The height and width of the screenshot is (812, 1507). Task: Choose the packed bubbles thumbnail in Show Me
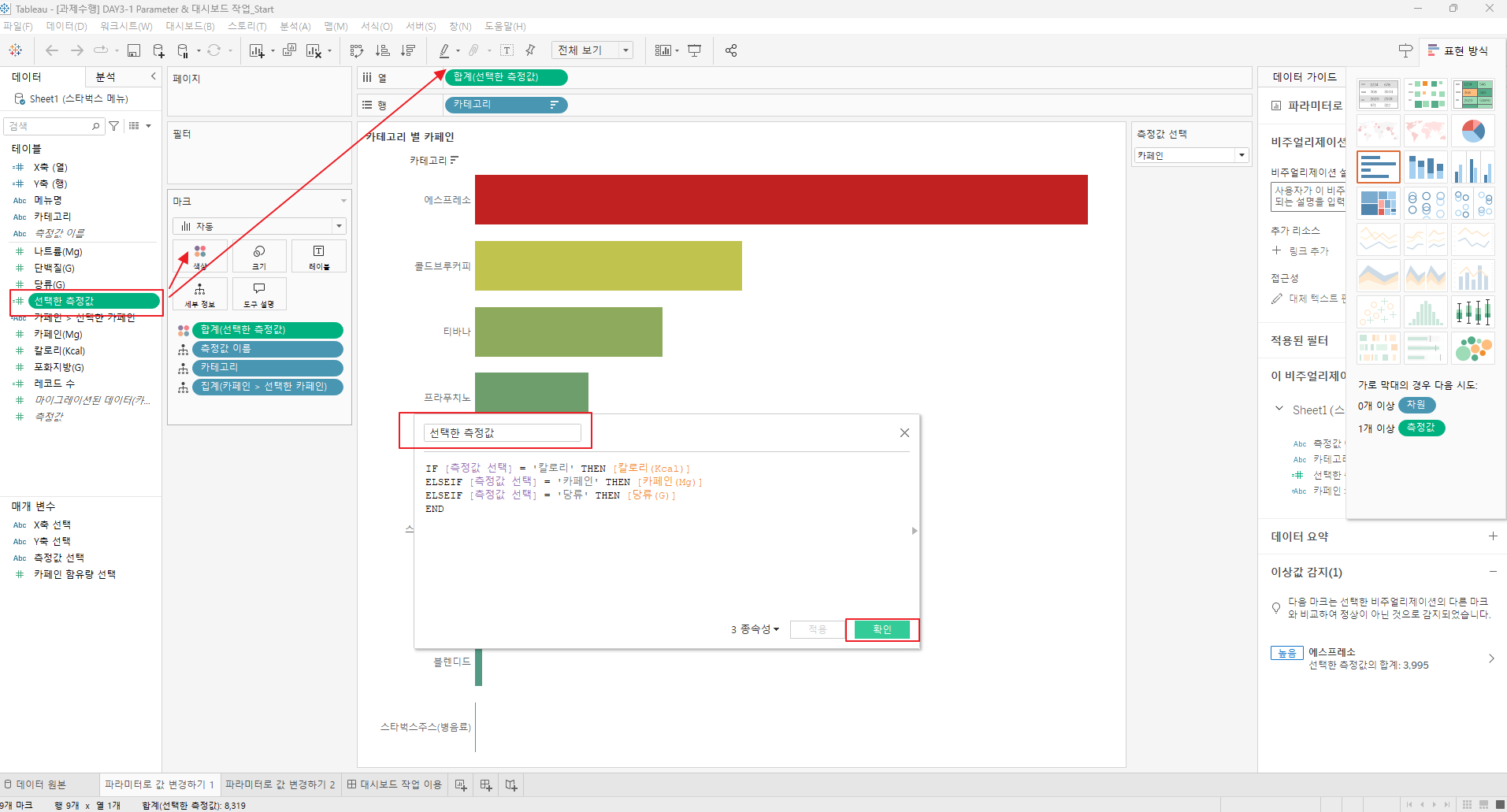pos(1473,348)
